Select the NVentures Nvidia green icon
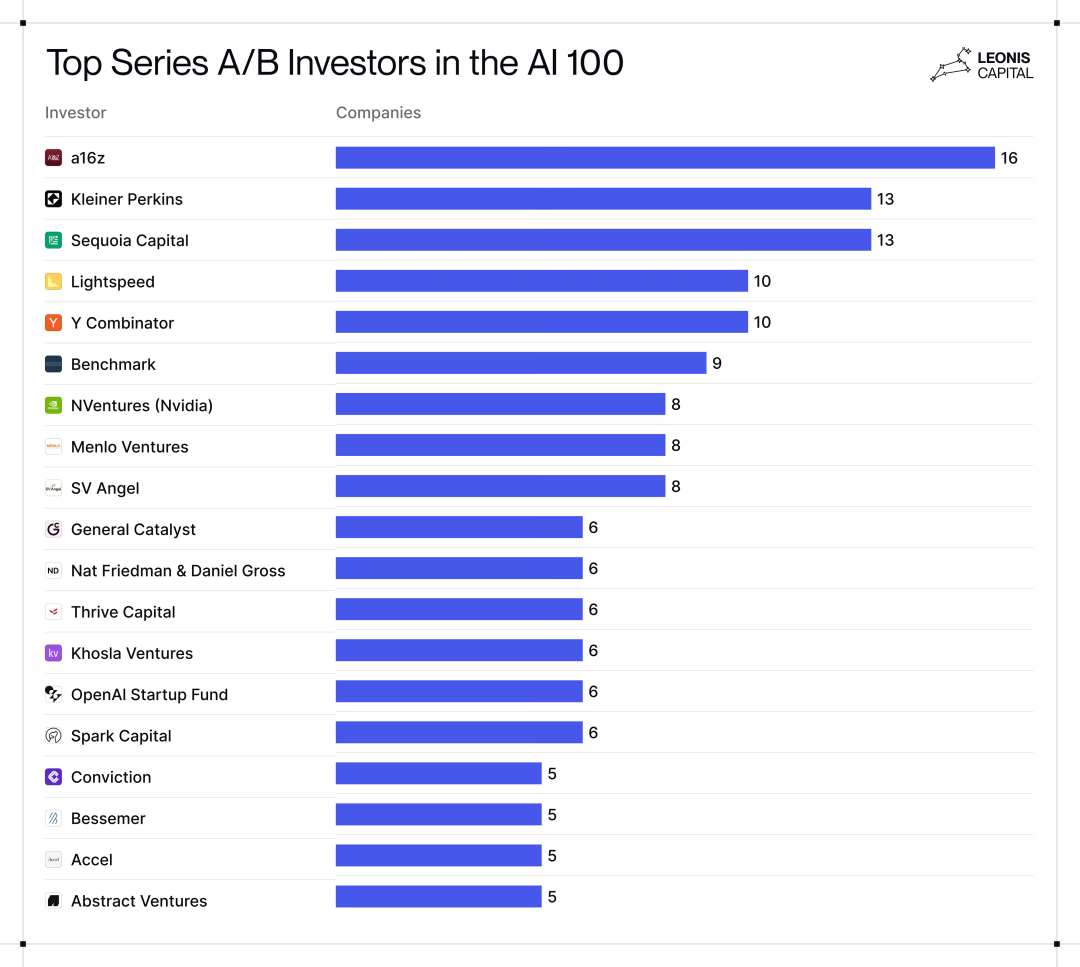 pyautogui.click(x=54, y=405)
